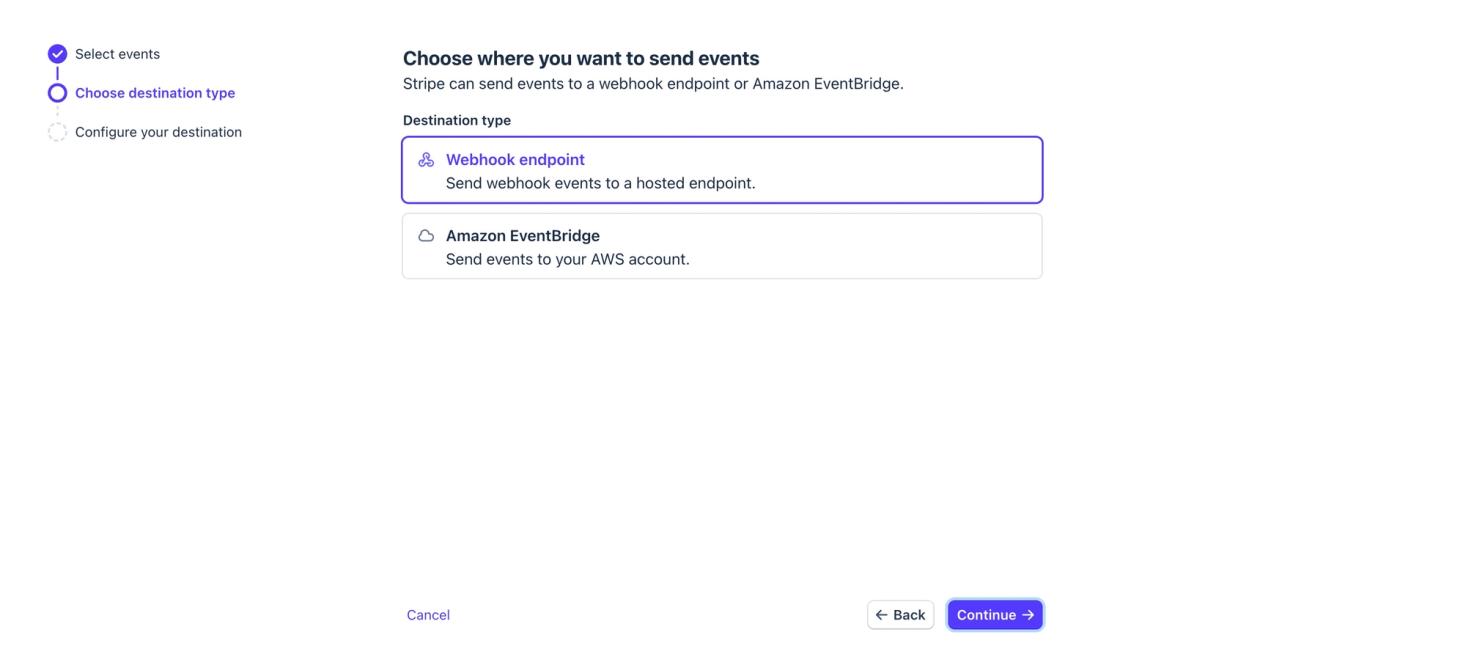Click the right arrow on the Continue button

coord(1028,615)
